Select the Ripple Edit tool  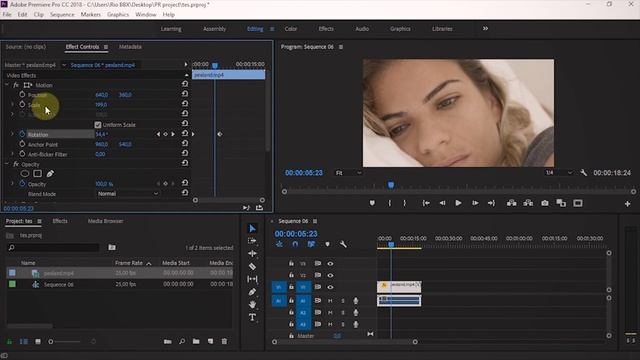tap(252, 253)
